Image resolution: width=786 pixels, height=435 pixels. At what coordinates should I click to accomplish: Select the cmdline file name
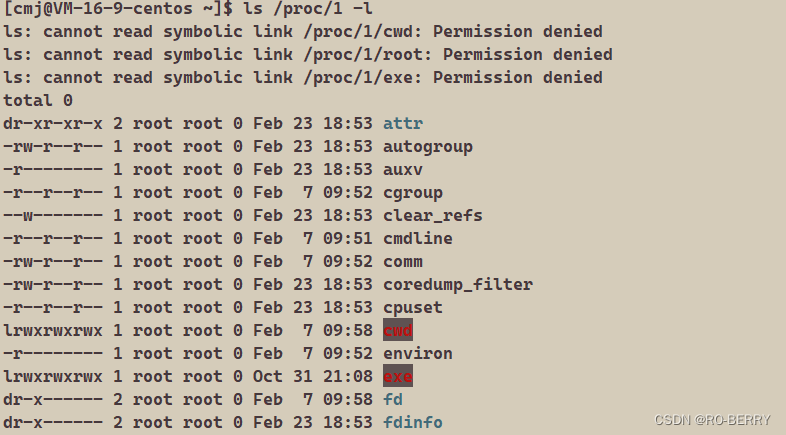pyautogui.click(x=417, y=239)
